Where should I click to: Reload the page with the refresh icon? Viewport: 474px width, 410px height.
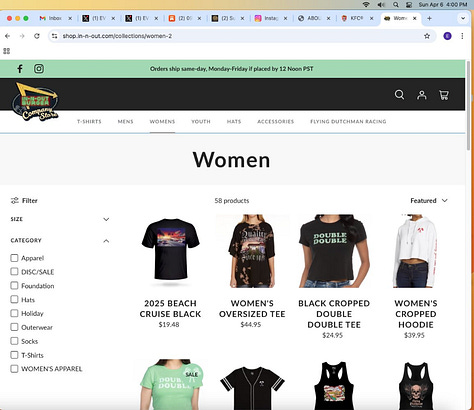pyautogui.click(x=37, y=36)
